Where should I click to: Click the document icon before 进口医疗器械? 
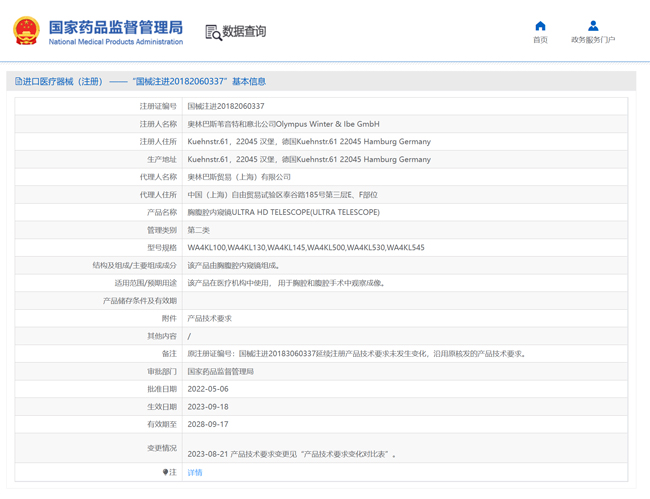pos(18,82)
